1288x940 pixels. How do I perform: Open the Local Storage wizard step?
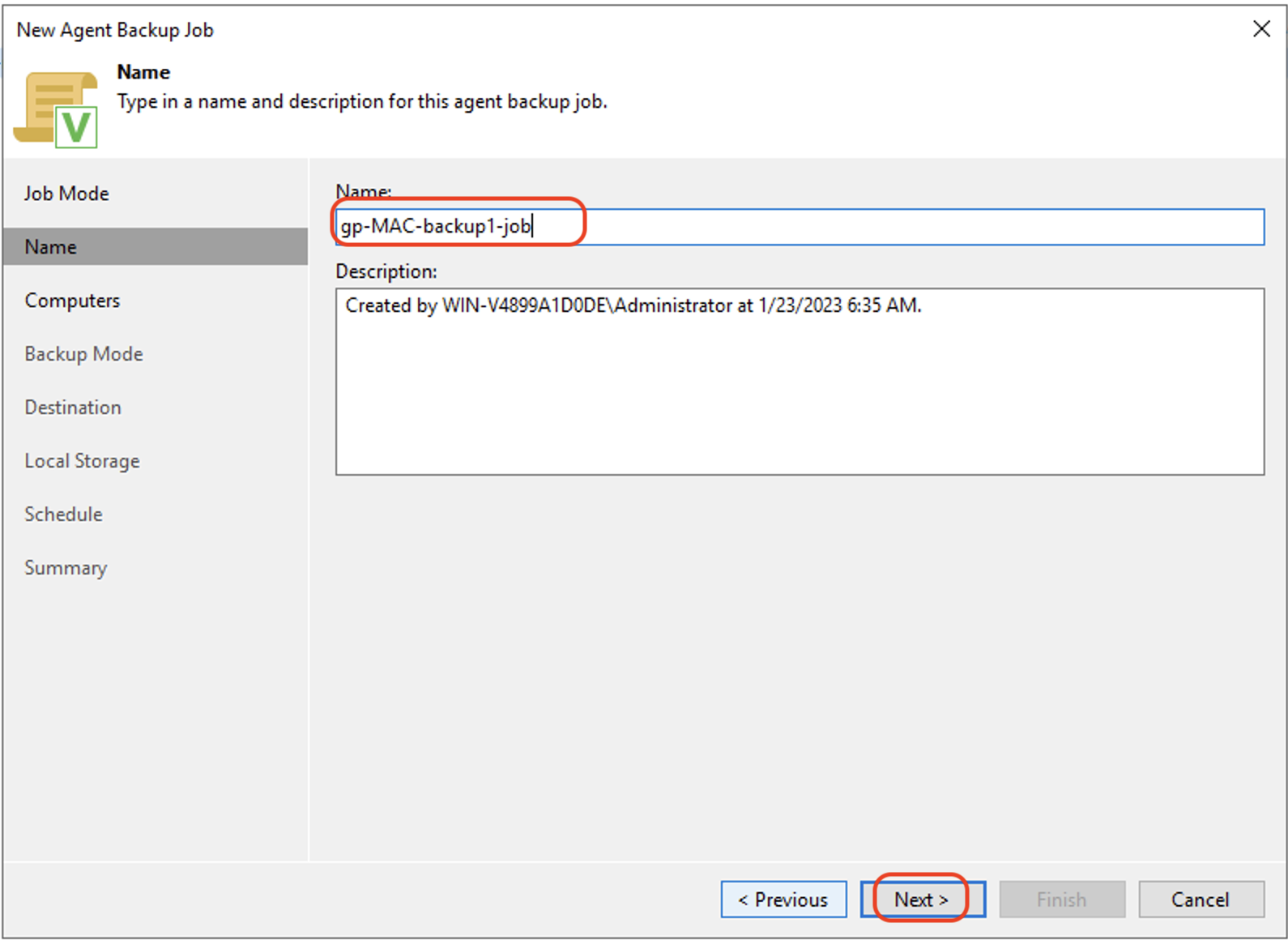pos(82,461)
